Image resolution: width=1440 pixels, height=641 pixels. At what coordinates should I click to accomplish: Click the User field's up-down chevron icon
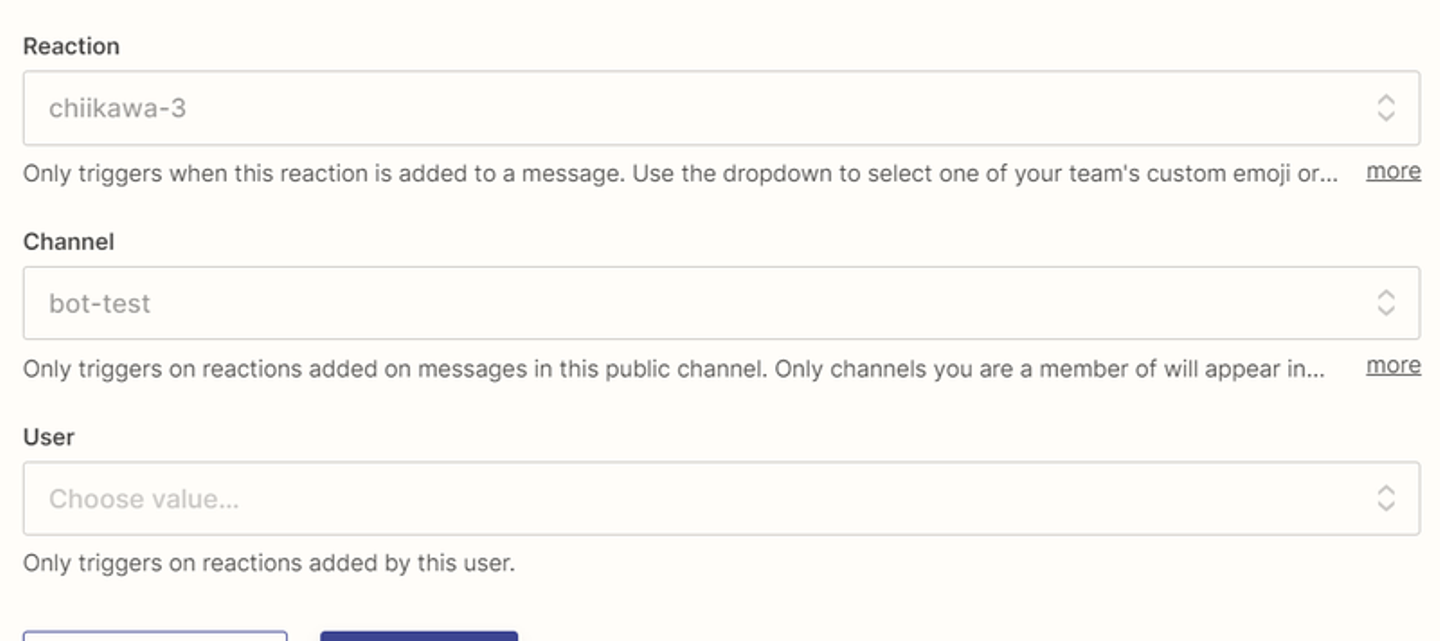pyautogui.click(x=1385, y=498)
